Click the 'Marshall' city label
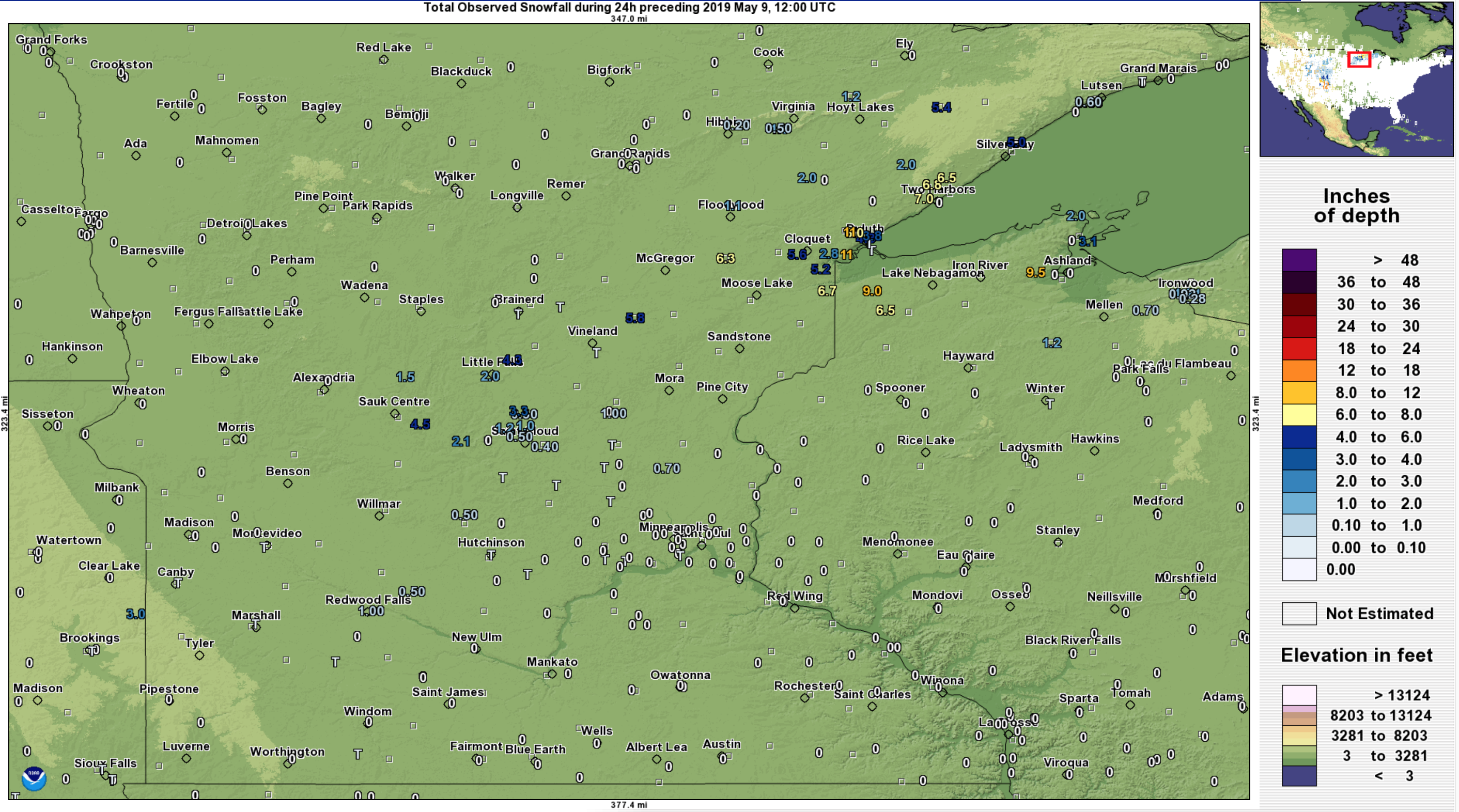Screen dimensions: 1459x812 (255, 615)
